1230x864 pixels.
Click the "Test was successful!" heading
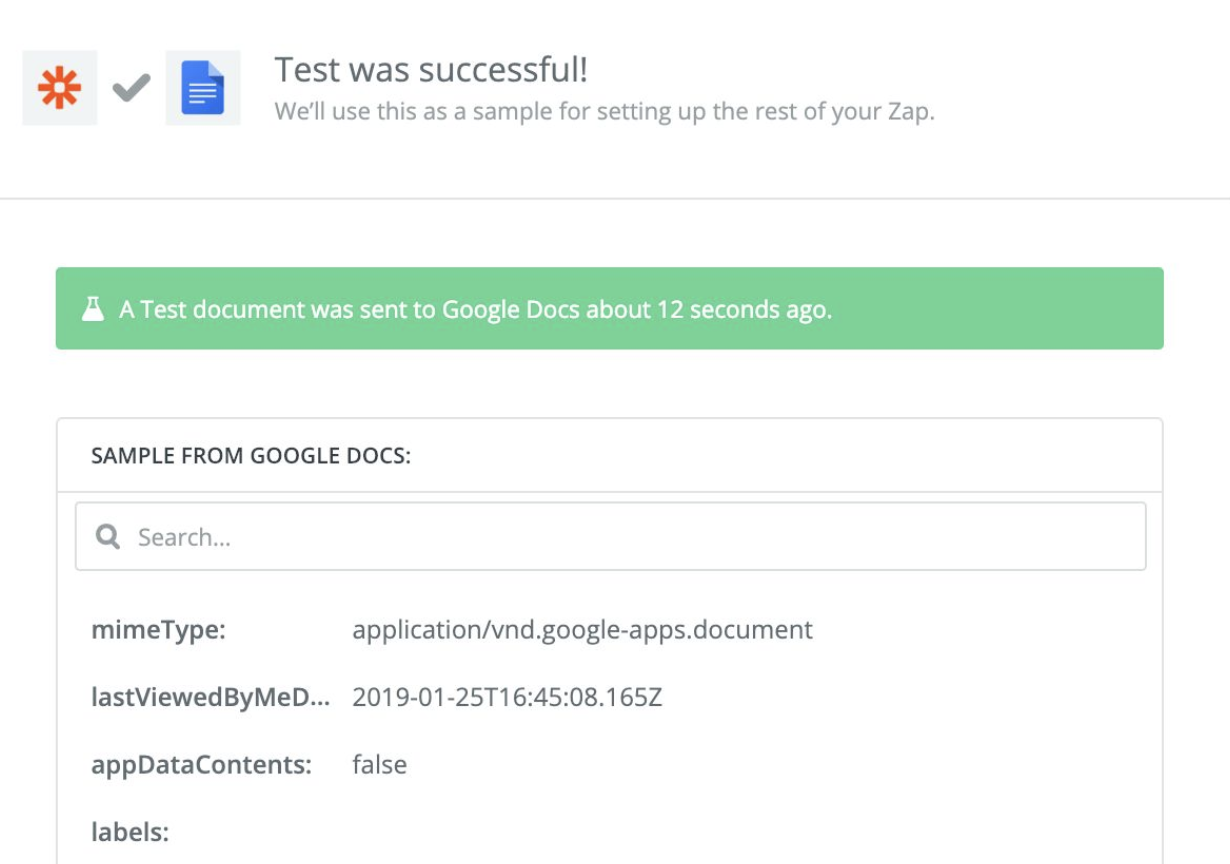point(431,70)
